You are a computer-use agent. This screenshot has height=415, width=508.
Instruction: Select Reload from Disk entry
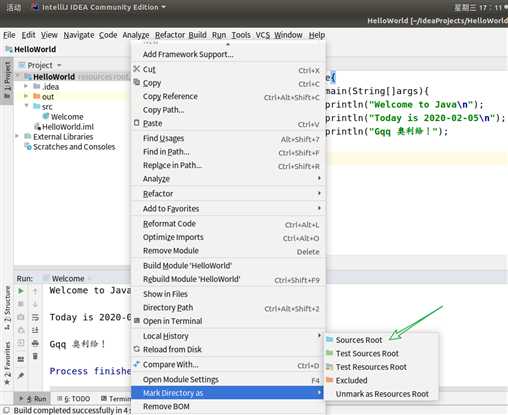228,349
